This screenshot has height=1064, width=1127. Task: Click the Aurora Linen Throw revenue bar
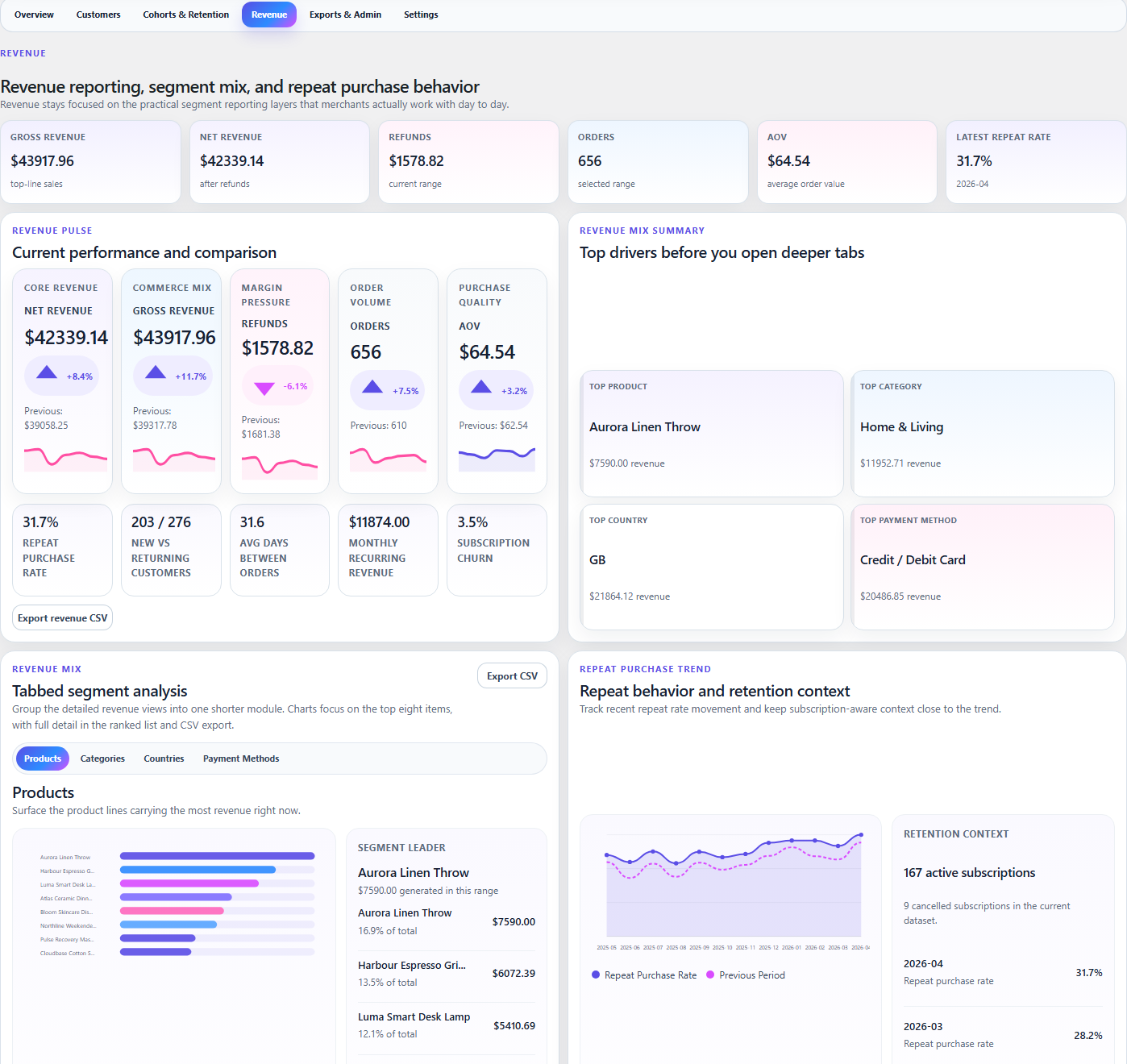[x=218, y=857]
